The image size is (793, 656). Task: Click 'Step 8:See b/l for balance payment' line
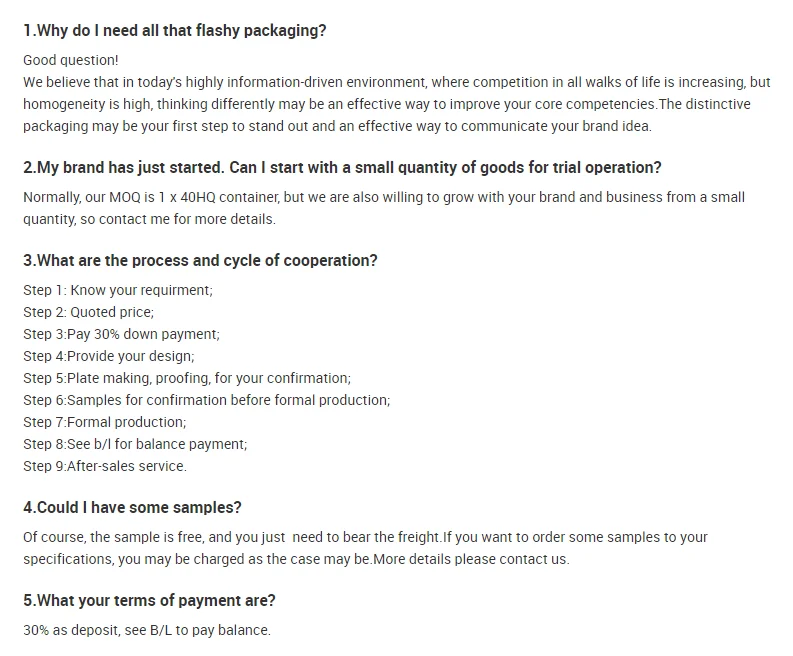pos(135,444)
